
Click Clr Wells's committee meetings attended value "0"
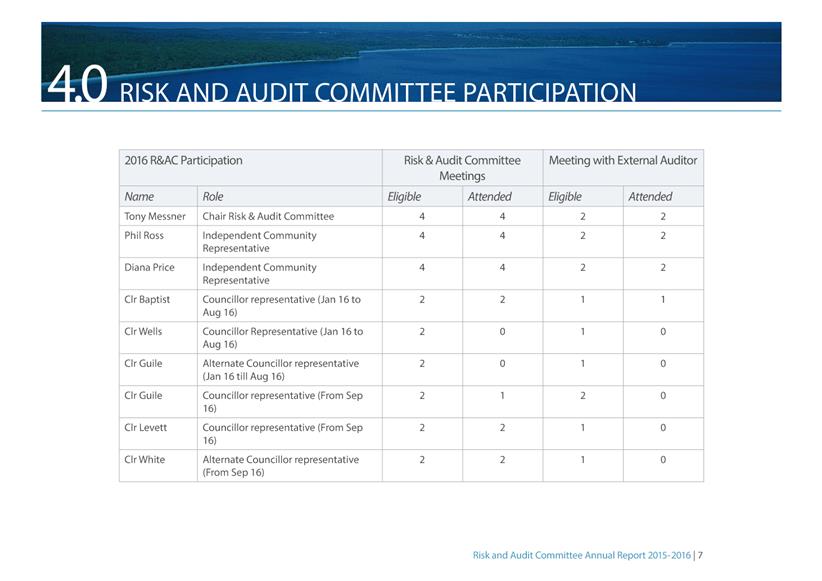(x=502, y=331)
